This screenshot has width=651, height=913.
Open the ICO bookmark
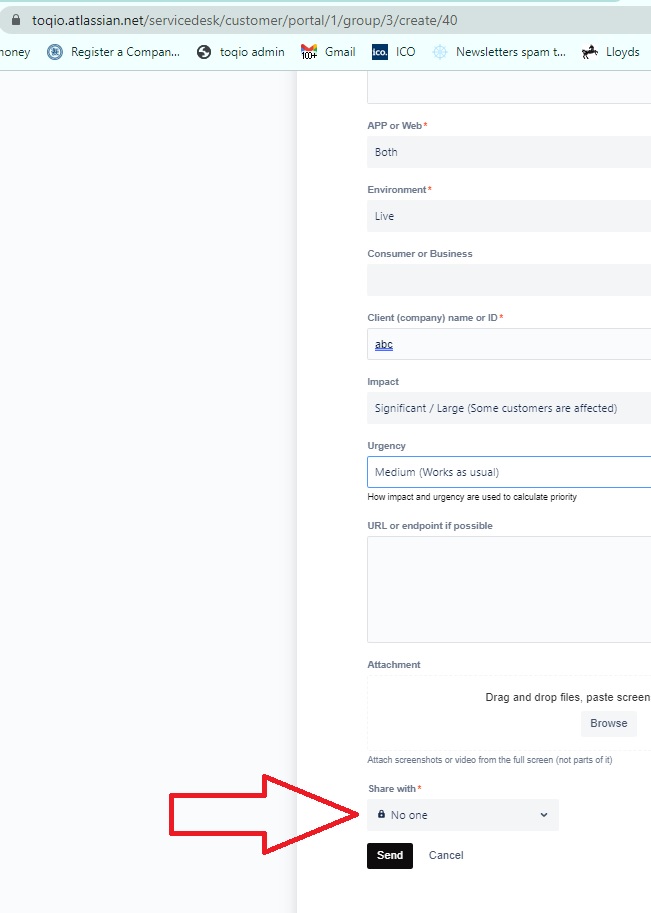click(394, 52)
